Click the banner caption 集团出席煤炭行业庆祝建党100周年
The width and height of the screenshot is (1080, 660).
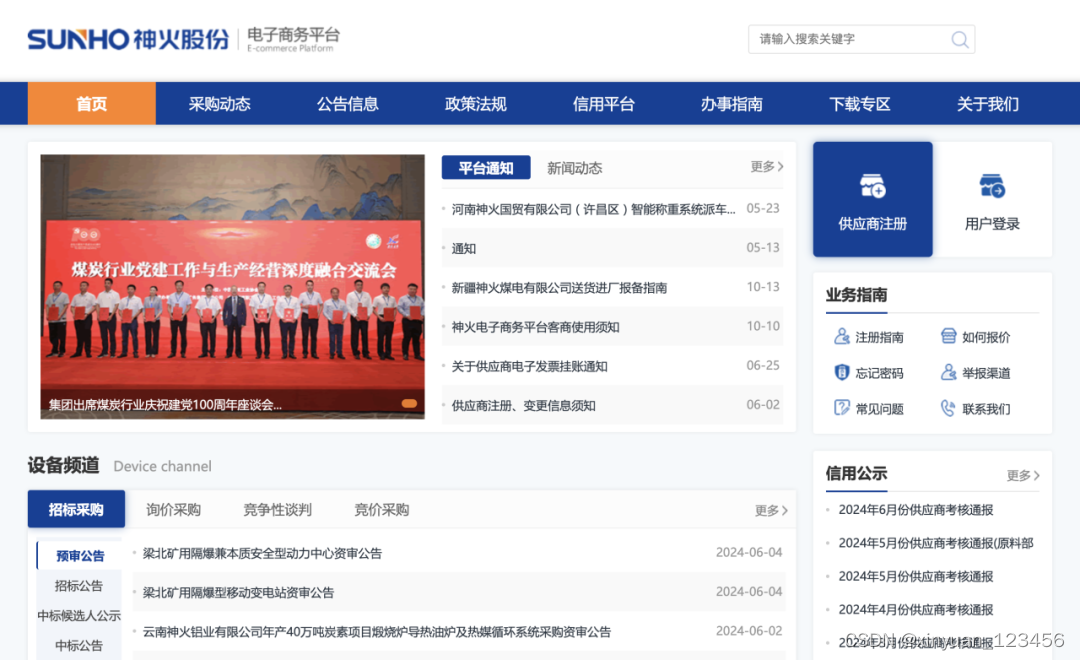[x=165, y=404]
